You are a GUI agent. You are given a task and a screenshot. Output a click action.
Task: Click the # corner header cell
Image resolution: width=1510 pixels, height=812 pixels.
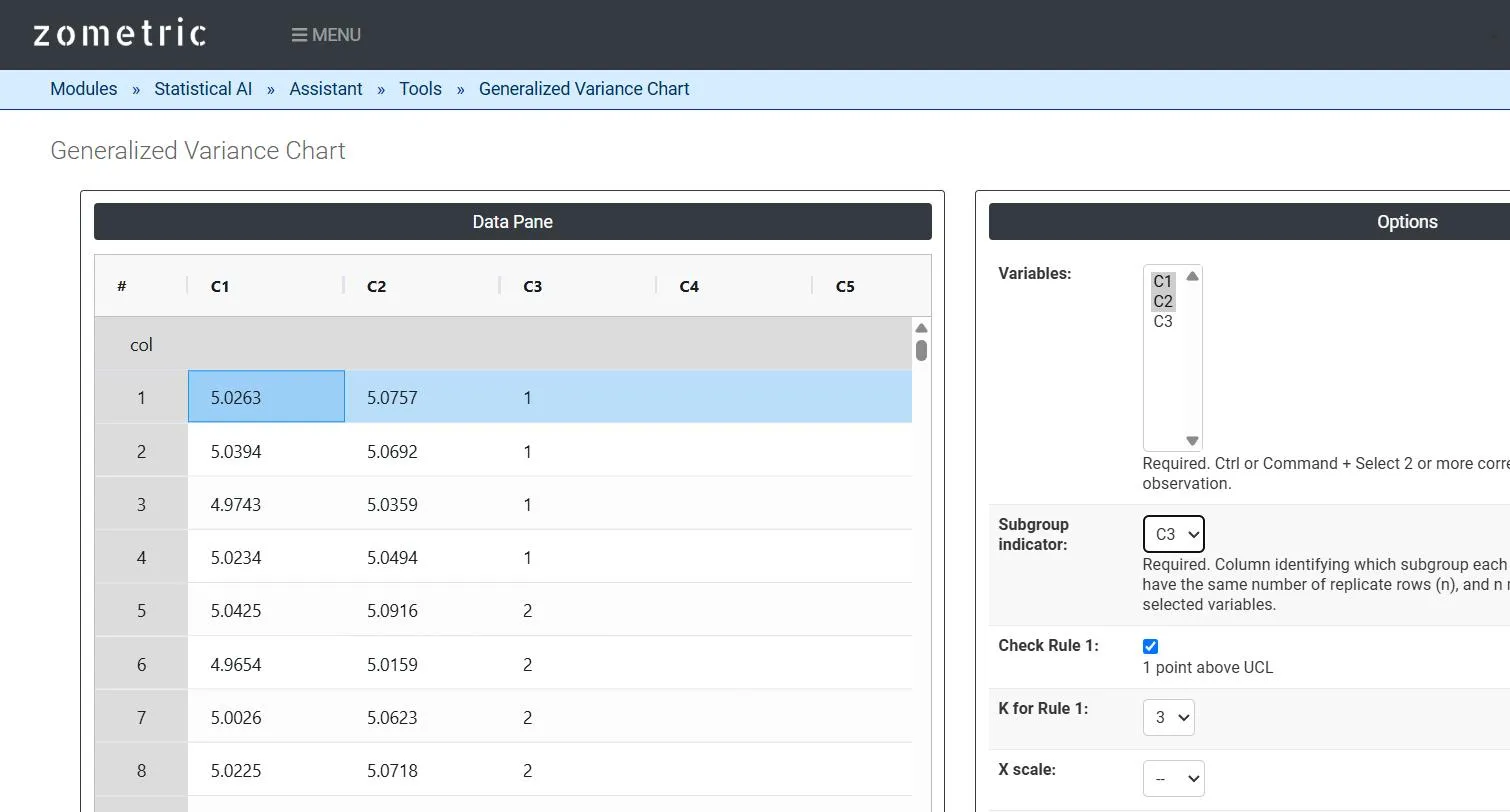141,286
